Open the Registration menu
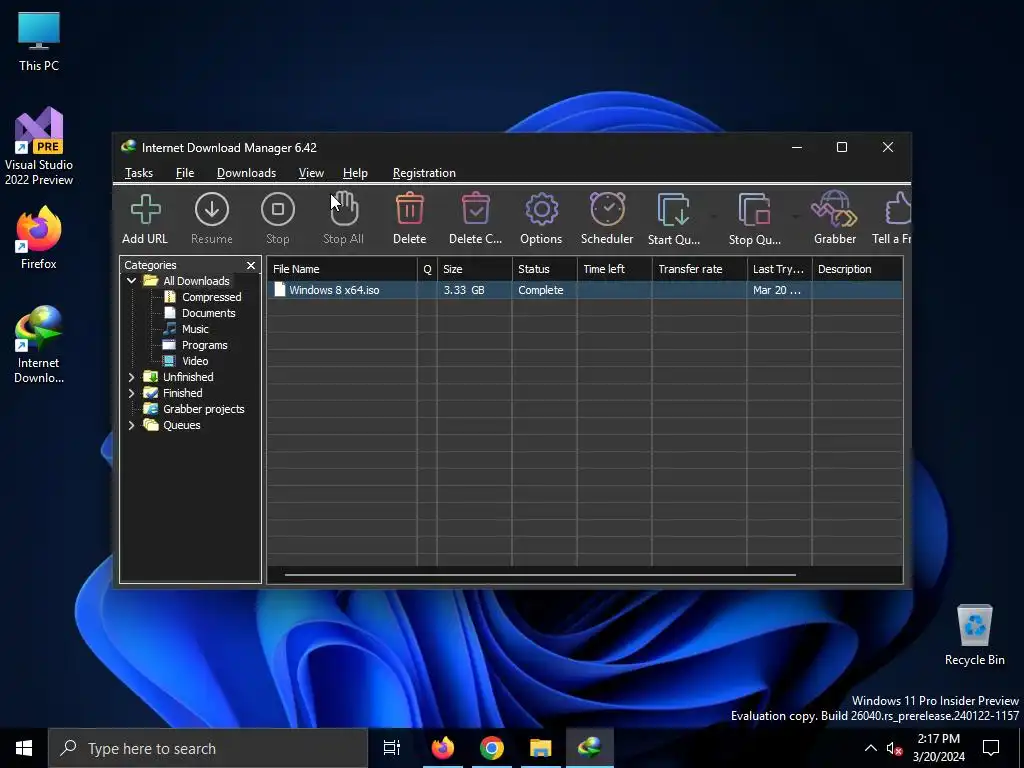 tap(424, 173)
